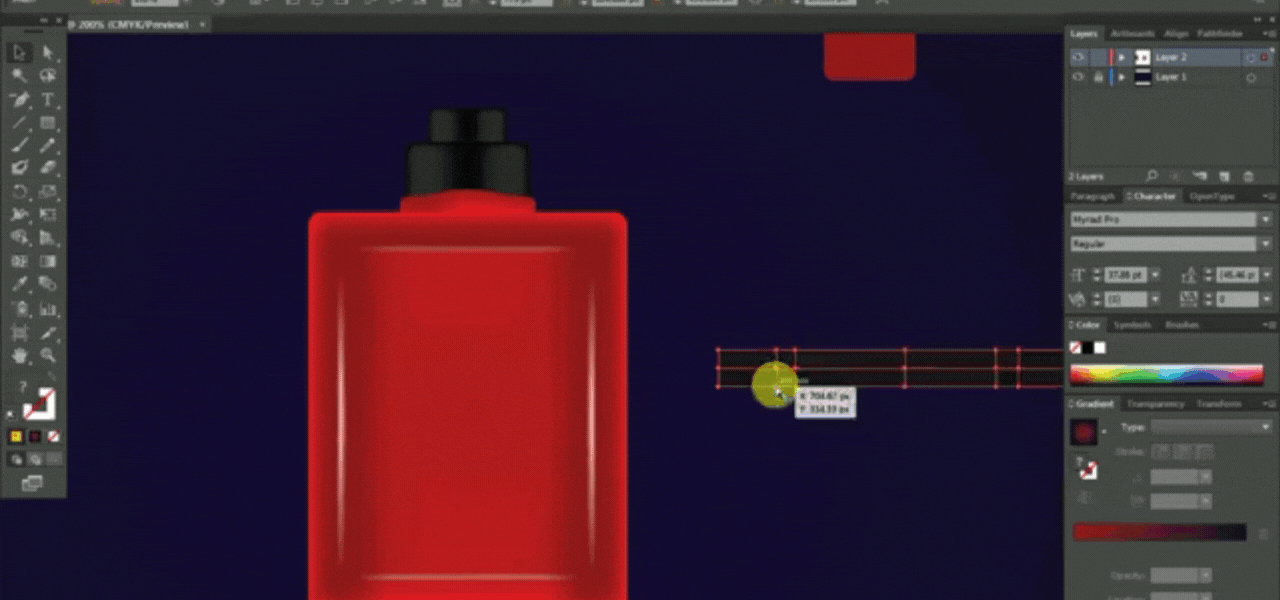Open the font size dropdown arrow

[x=1155, y=275]
